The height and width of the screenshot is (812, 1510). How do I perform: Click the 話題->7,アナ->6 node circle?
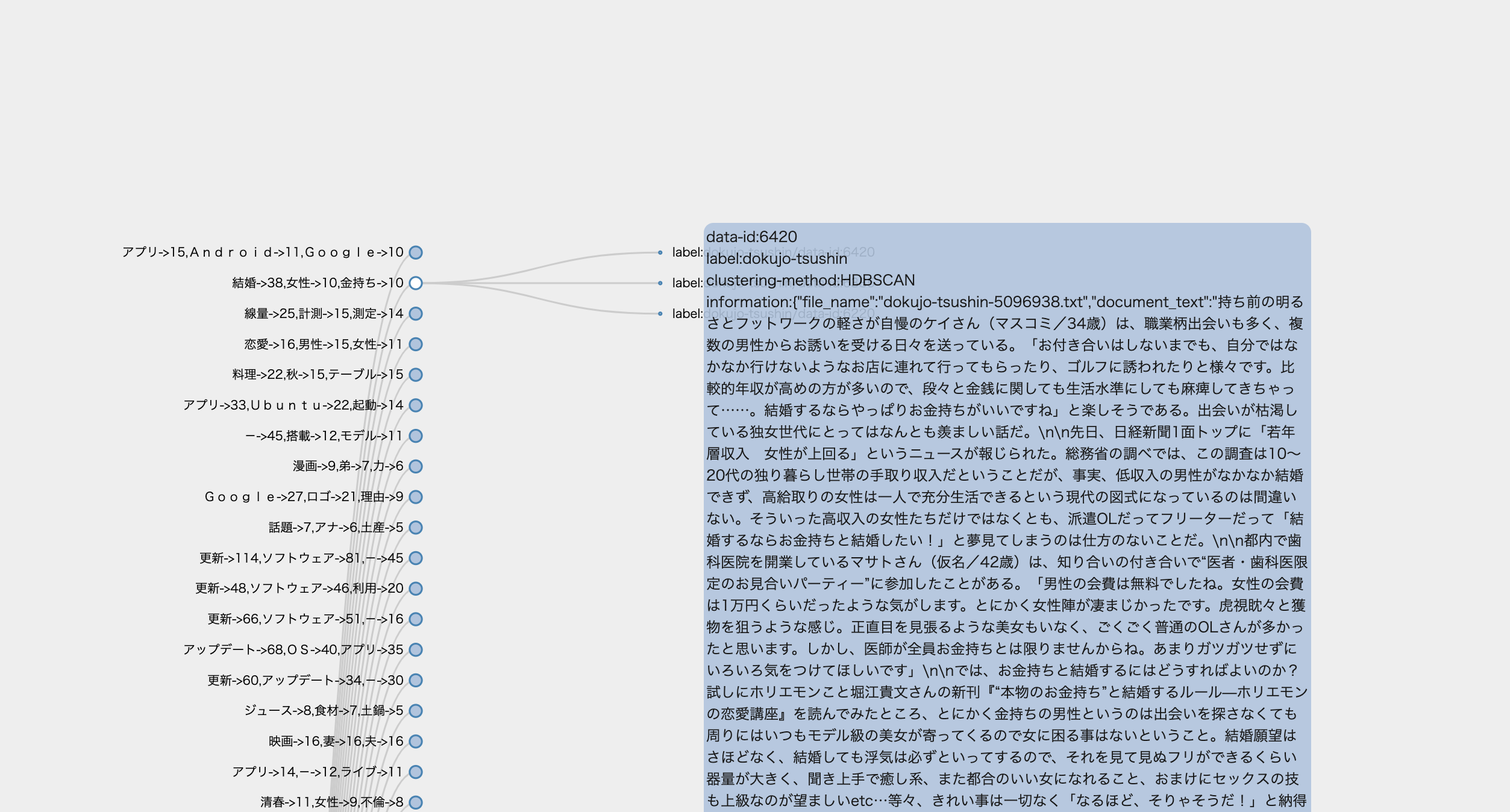[x=416, y=528]
